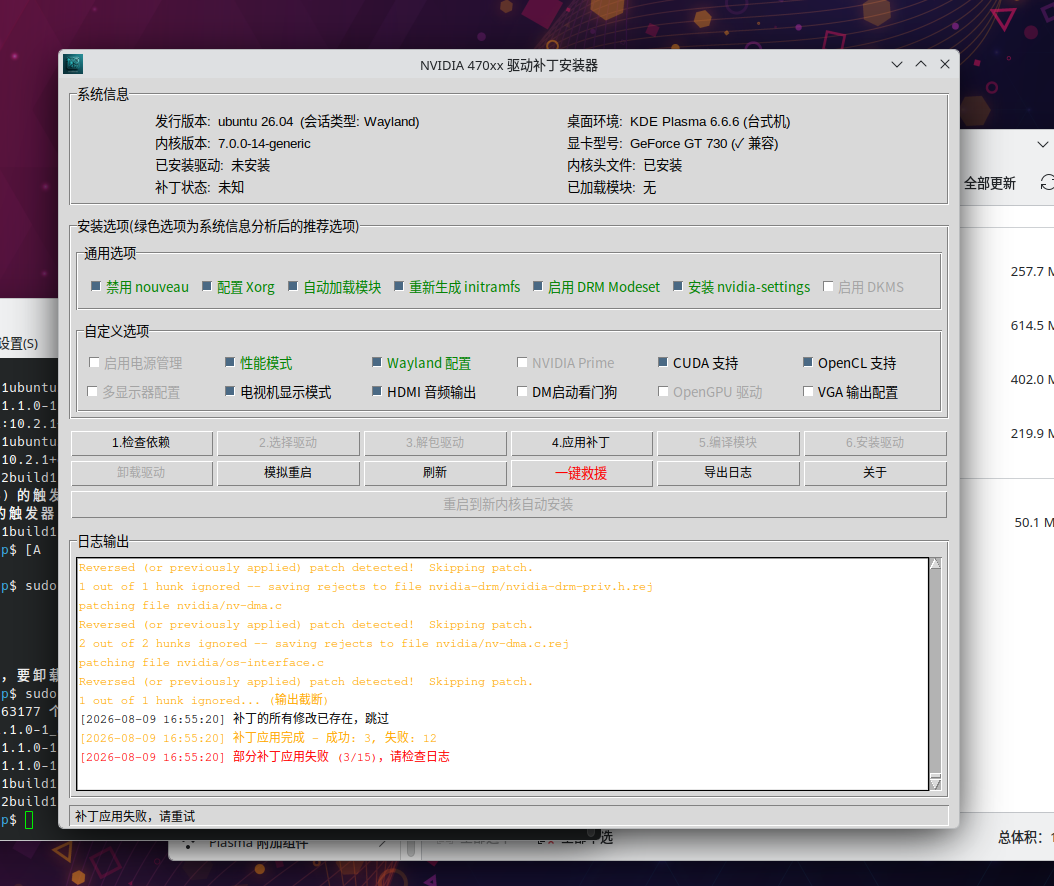Screen dimensions: 1054x886
Task: Click 全部更新 in the background window
Action: click(989, 184)
